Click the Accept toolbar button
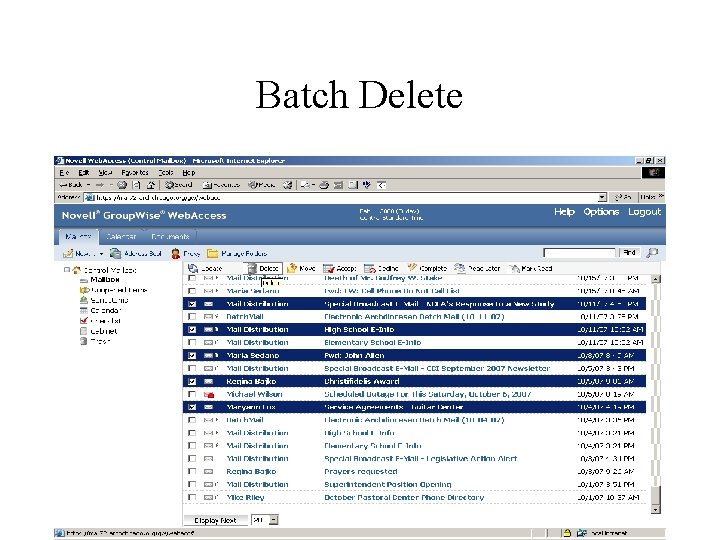The height and width of the screenshot is (540, 720). point(339,268)
